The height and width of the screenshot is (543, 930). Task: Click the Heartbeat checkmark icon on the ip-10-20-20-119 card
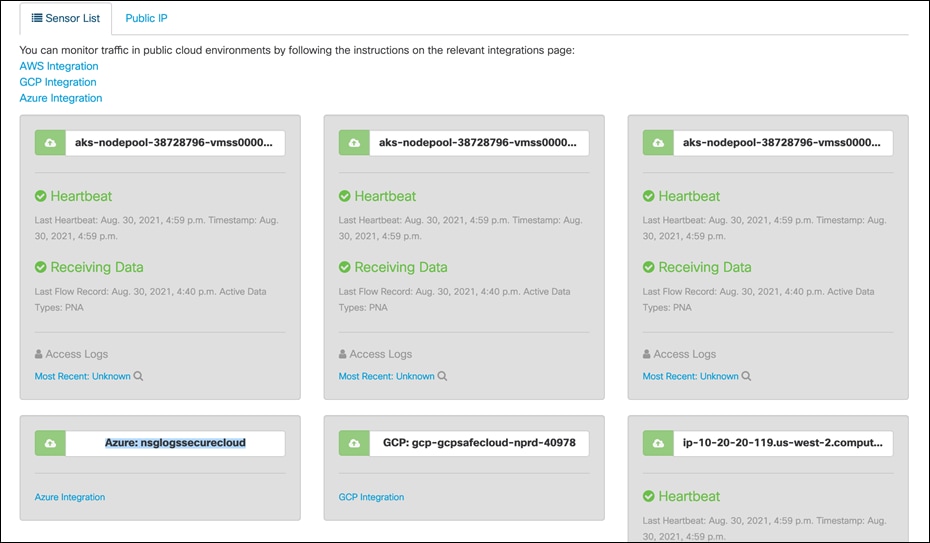coord(649,496)
